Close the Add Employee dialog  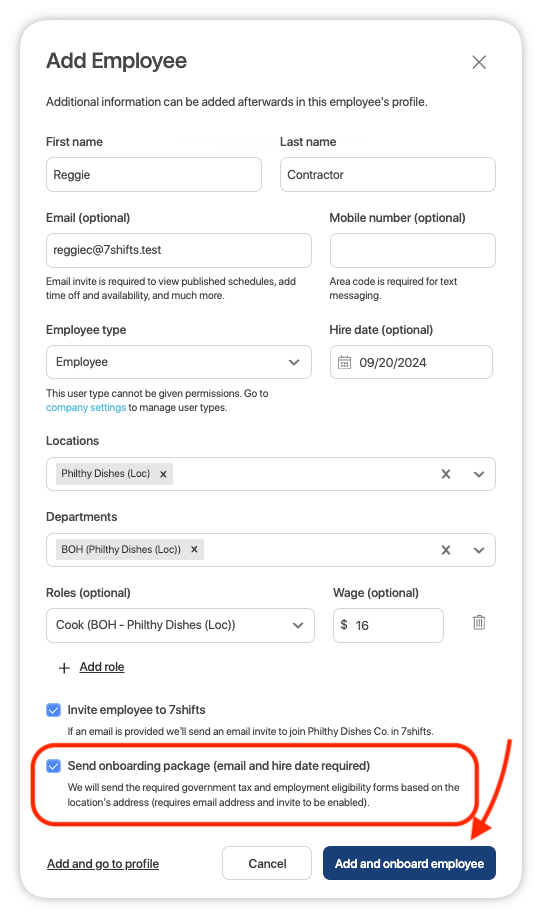coord(479,62)
